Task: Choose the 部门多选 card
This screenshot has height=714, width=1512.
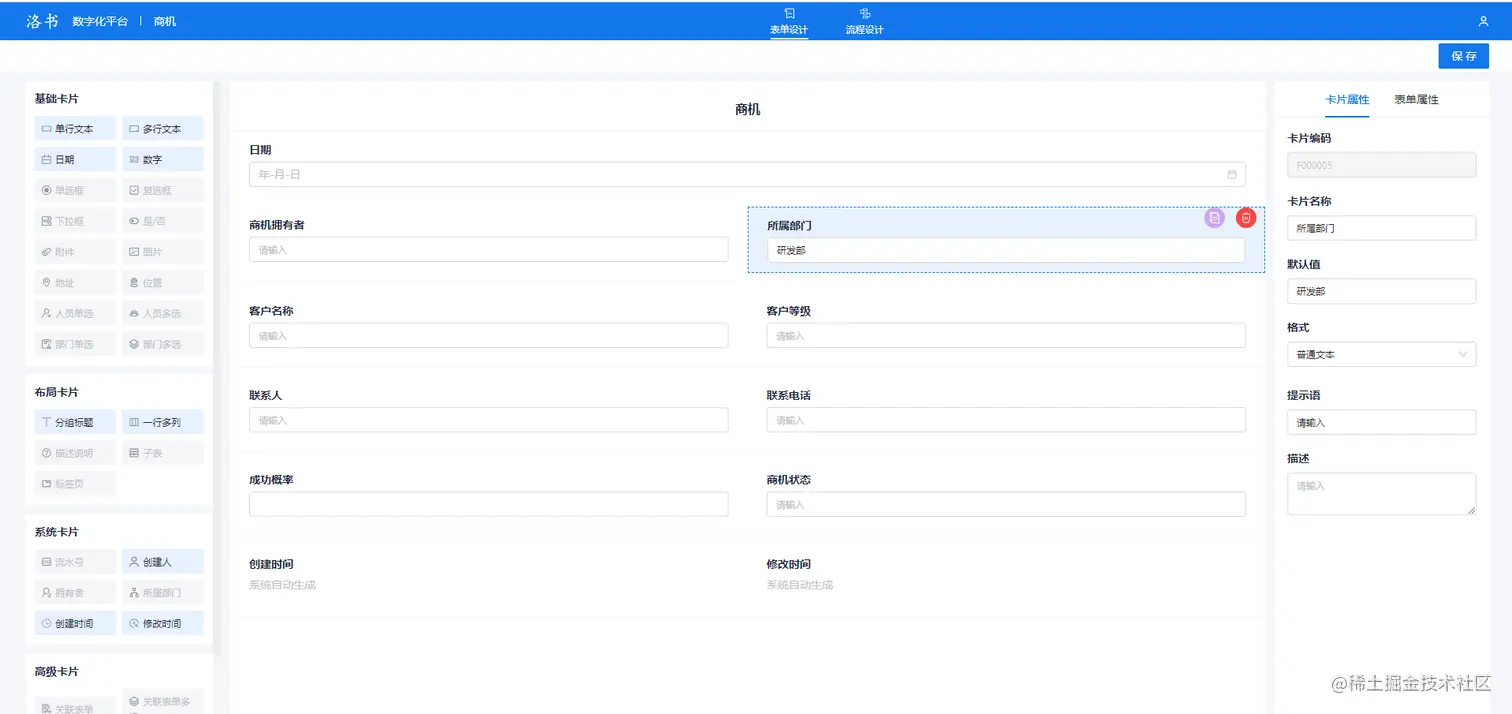Action: pyautogui.click(x=163, y=344)
